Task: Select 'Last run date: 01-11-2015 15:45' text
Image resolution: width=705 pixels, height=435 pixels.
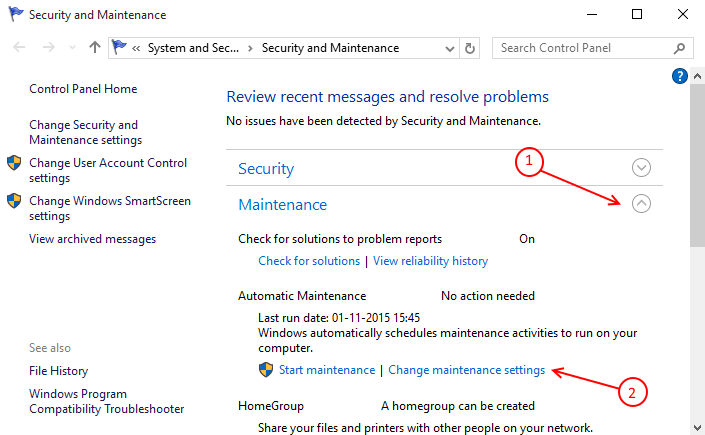Action: point(339,318)
